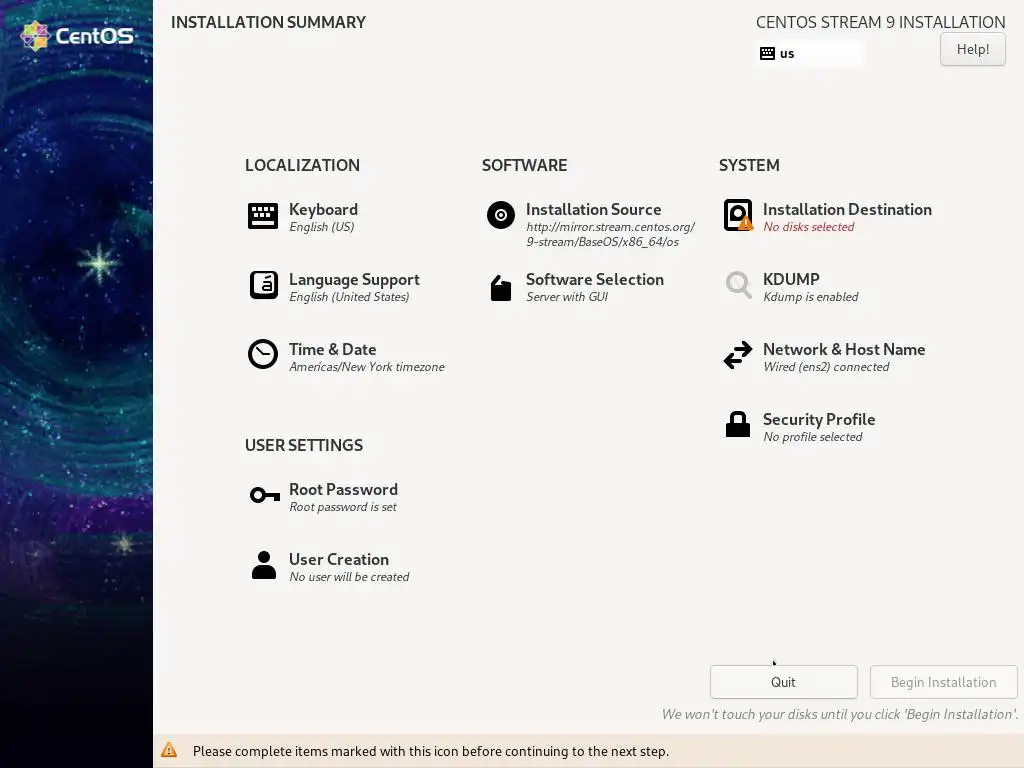This screenshot has width=1024, height=768.
Task: Click the Security Profile lock icon
Action: point(738,424)
